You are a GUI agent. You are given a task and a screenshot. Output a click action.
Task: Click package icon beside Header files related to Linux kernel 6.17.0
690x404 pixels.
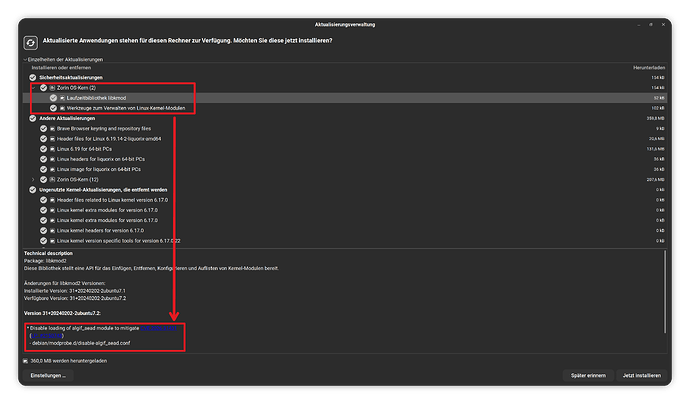(52, 200)
